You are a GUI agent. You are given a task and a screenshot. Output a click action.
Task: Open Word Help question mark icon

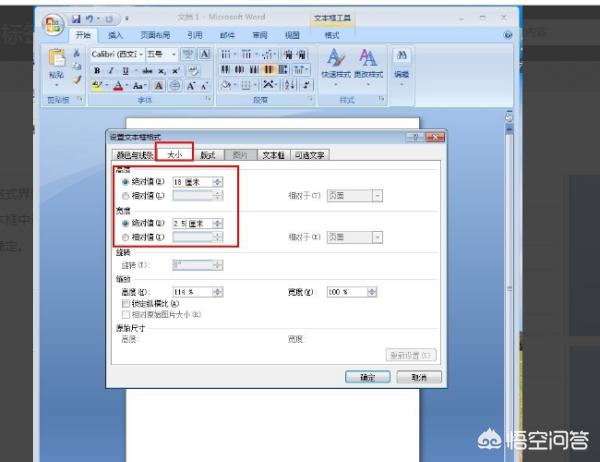click(x=508, y=35)
